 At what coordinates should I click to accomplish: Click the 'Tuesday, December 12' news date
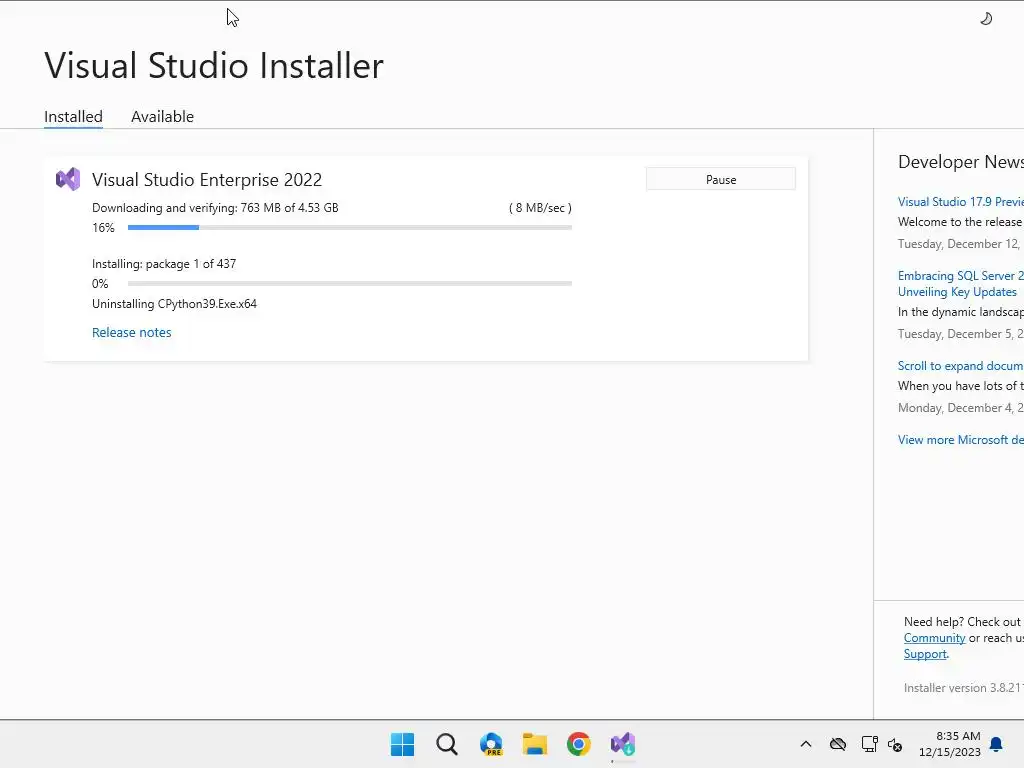click(x=959, y=244)
